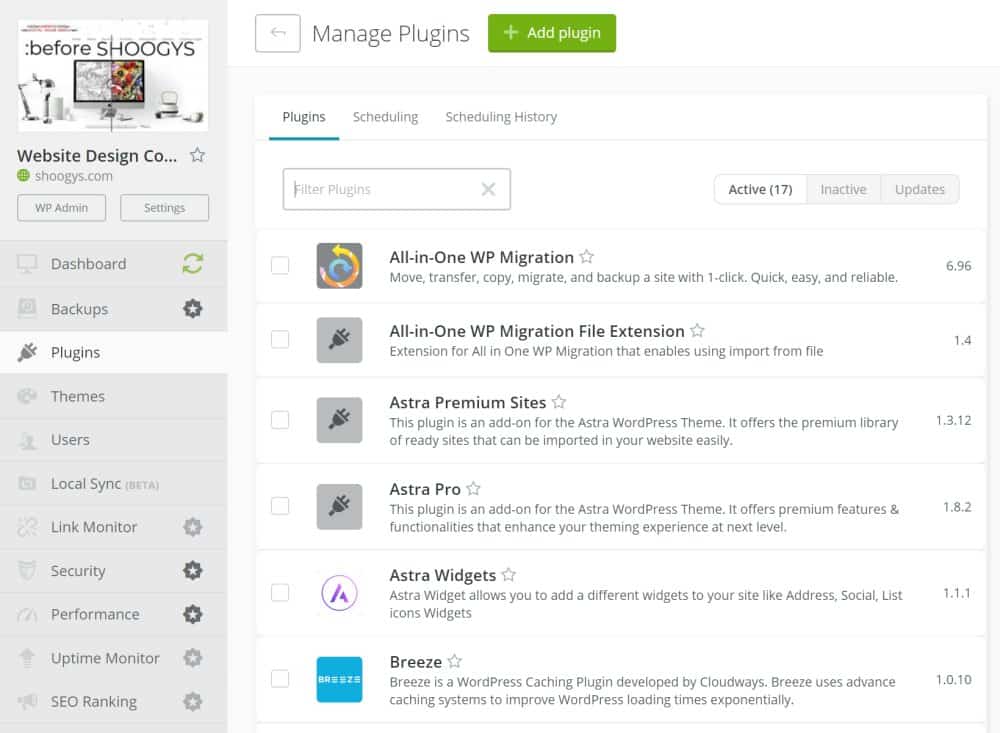Click the green globe icon beside shoogys.com
Screen dimensions: 1000x733
coord(24,175)
